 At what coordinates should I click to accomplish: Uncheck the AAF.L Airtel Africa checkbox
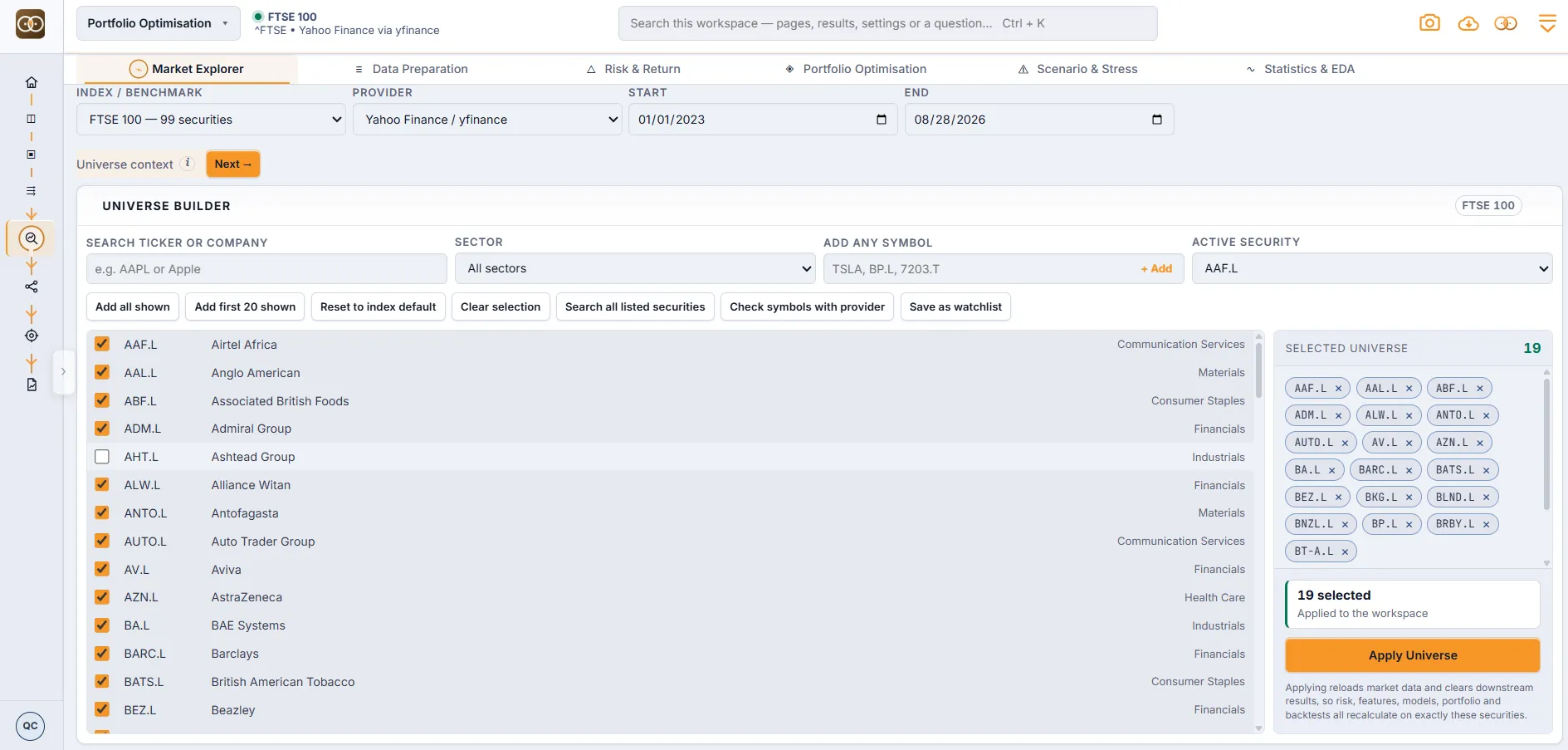(102, 344)
